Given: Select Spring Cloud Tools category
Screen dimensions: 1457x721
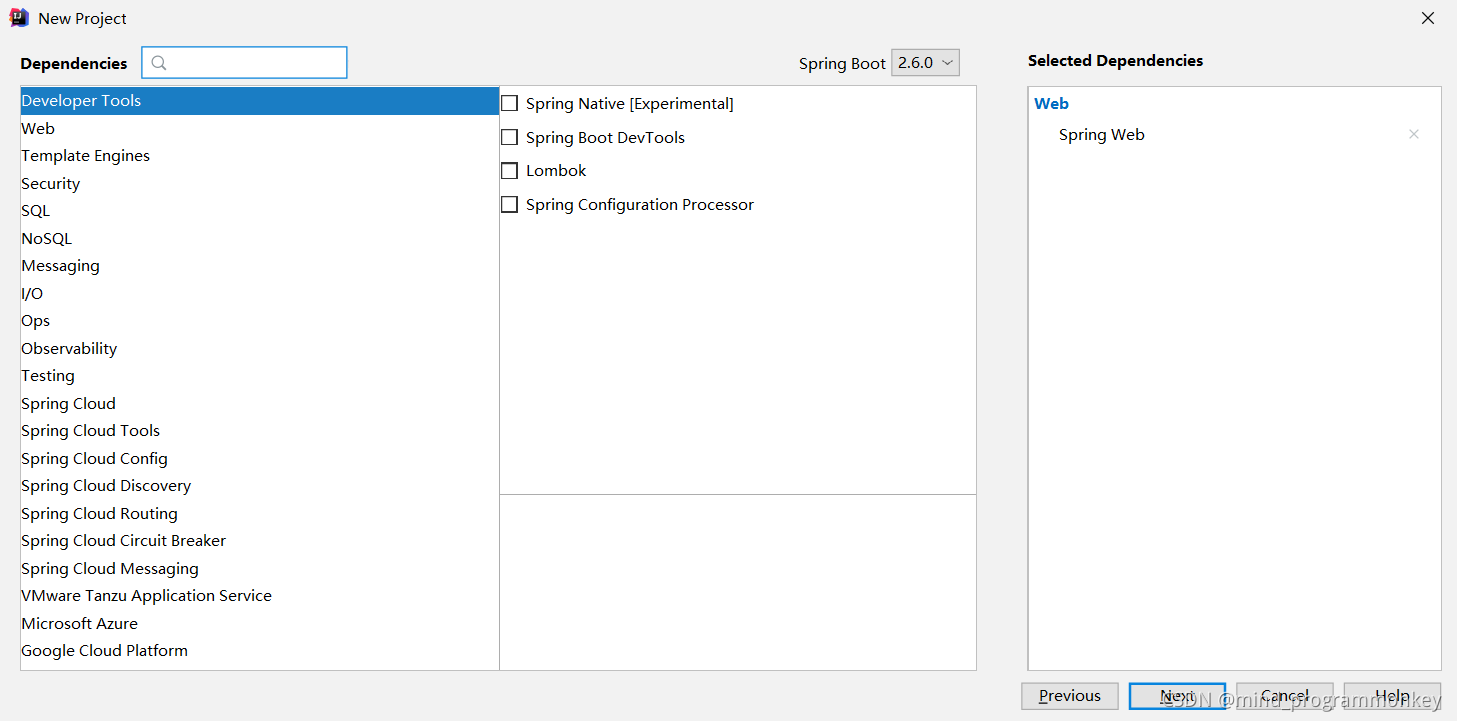Looking at the screenshot, I should coord(260,431).
